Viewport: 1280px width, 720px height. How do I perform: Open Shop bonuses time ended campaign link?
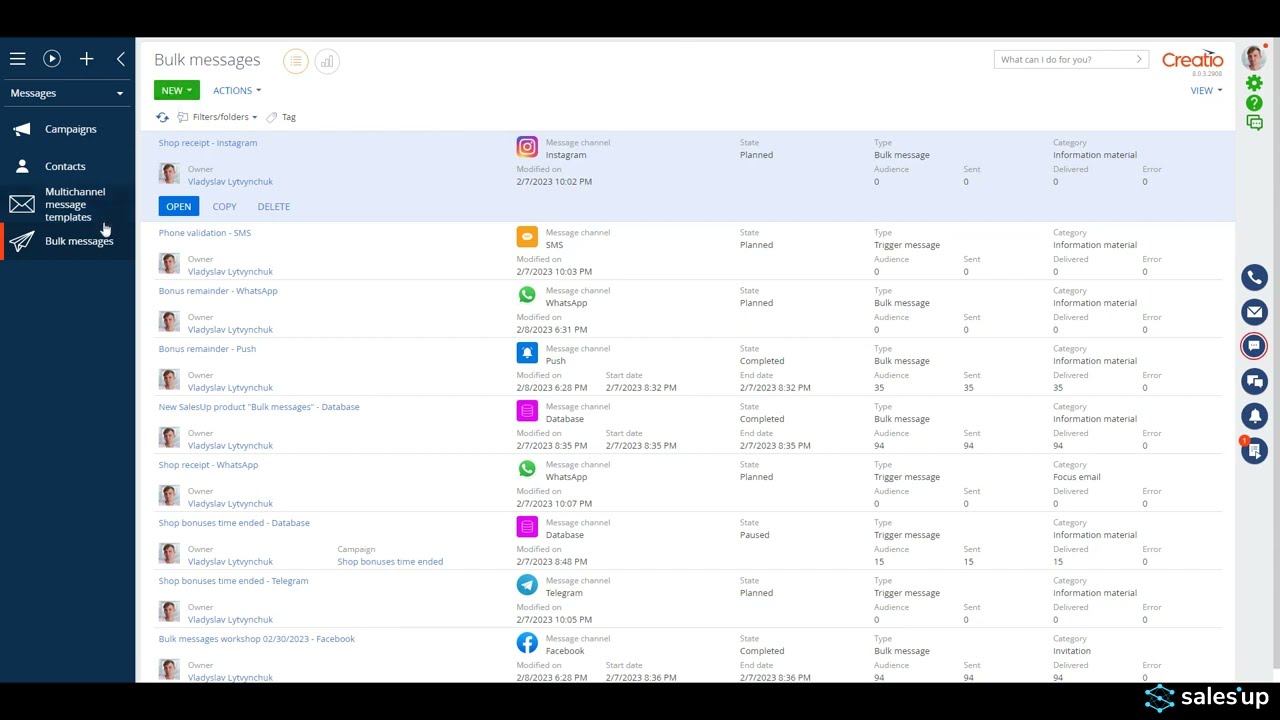(x=390, y=562)
